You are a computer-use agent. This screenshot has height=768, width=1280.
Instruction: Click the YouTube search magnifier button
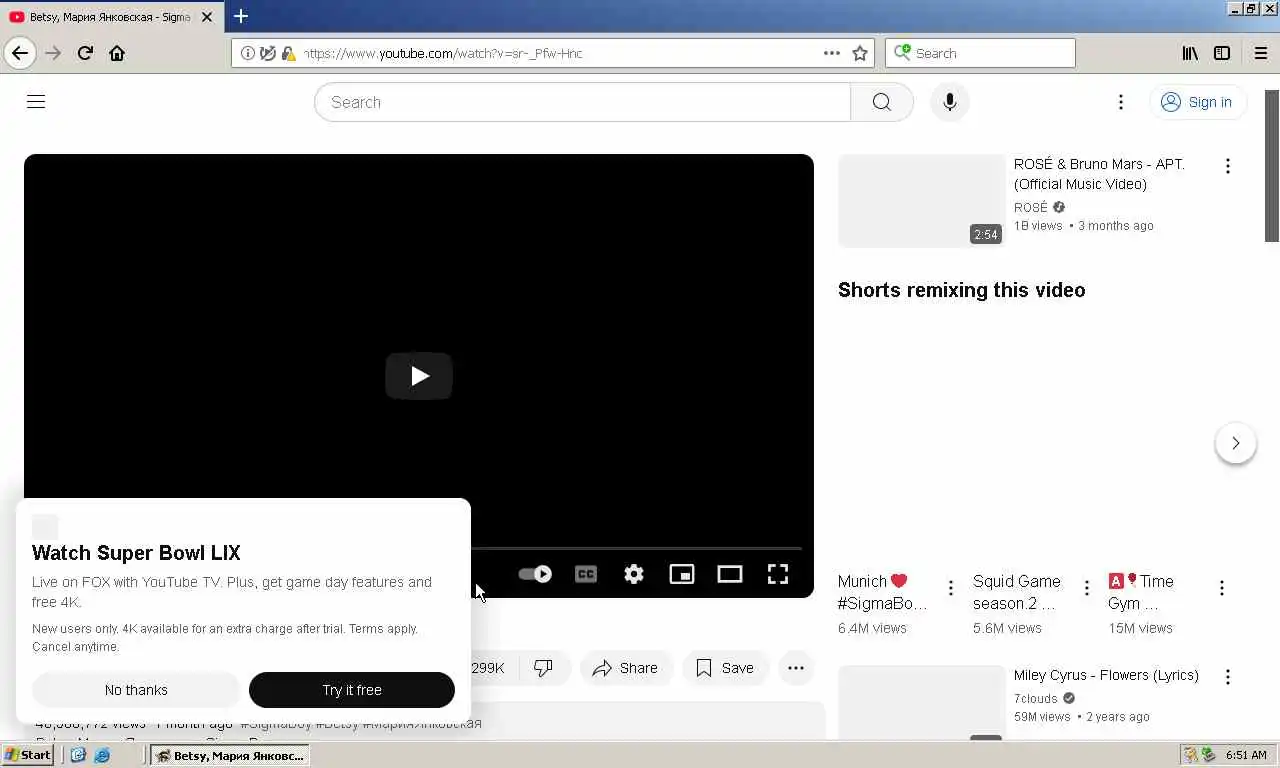[881, 102]
